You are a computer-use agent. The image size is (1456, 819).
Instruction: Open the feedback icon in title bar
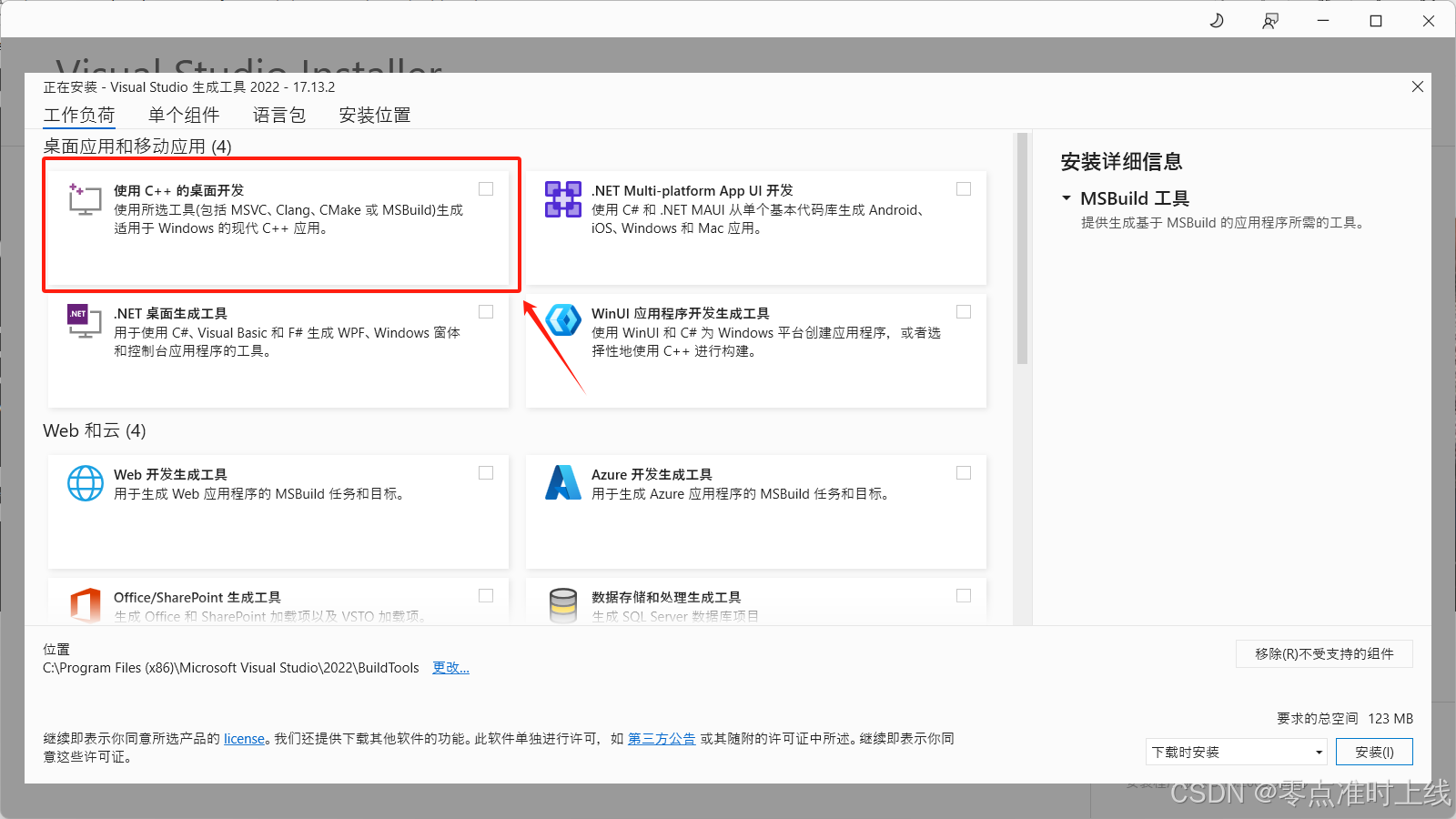coord(1269,20)
